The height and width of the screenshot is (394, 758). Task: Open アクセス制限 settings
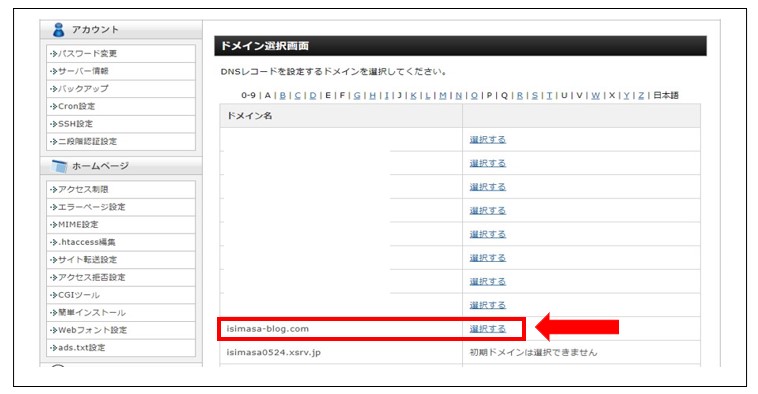tap(83, 190)
